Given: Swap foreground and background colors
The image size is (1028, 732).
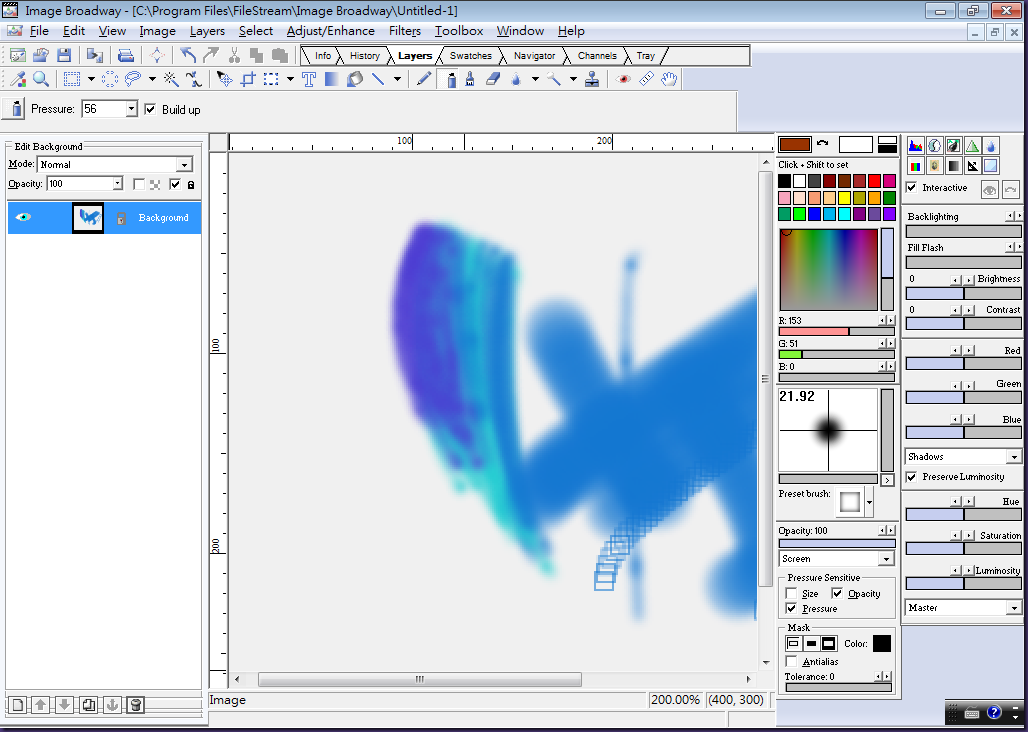Looking at the screenshot, I should pos(823,143).
